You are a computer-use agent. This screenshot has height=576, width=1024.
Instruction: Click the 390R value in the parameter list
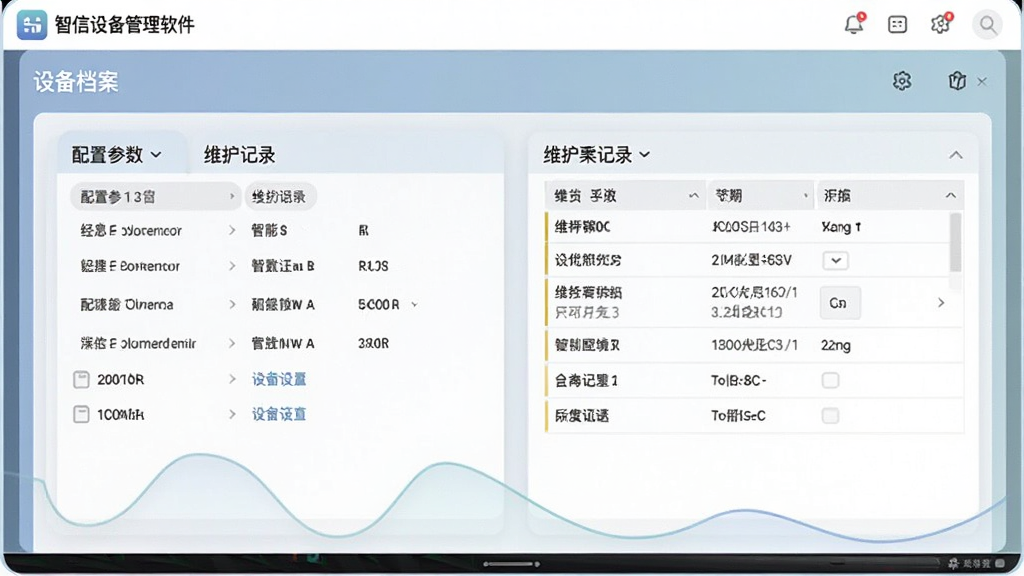(x=373, y=343)
